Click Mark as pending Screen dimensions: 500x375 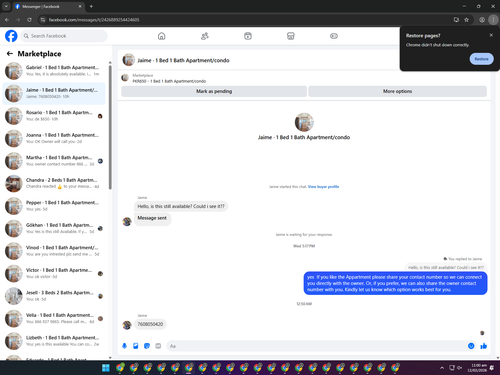(x=214, y=91)
